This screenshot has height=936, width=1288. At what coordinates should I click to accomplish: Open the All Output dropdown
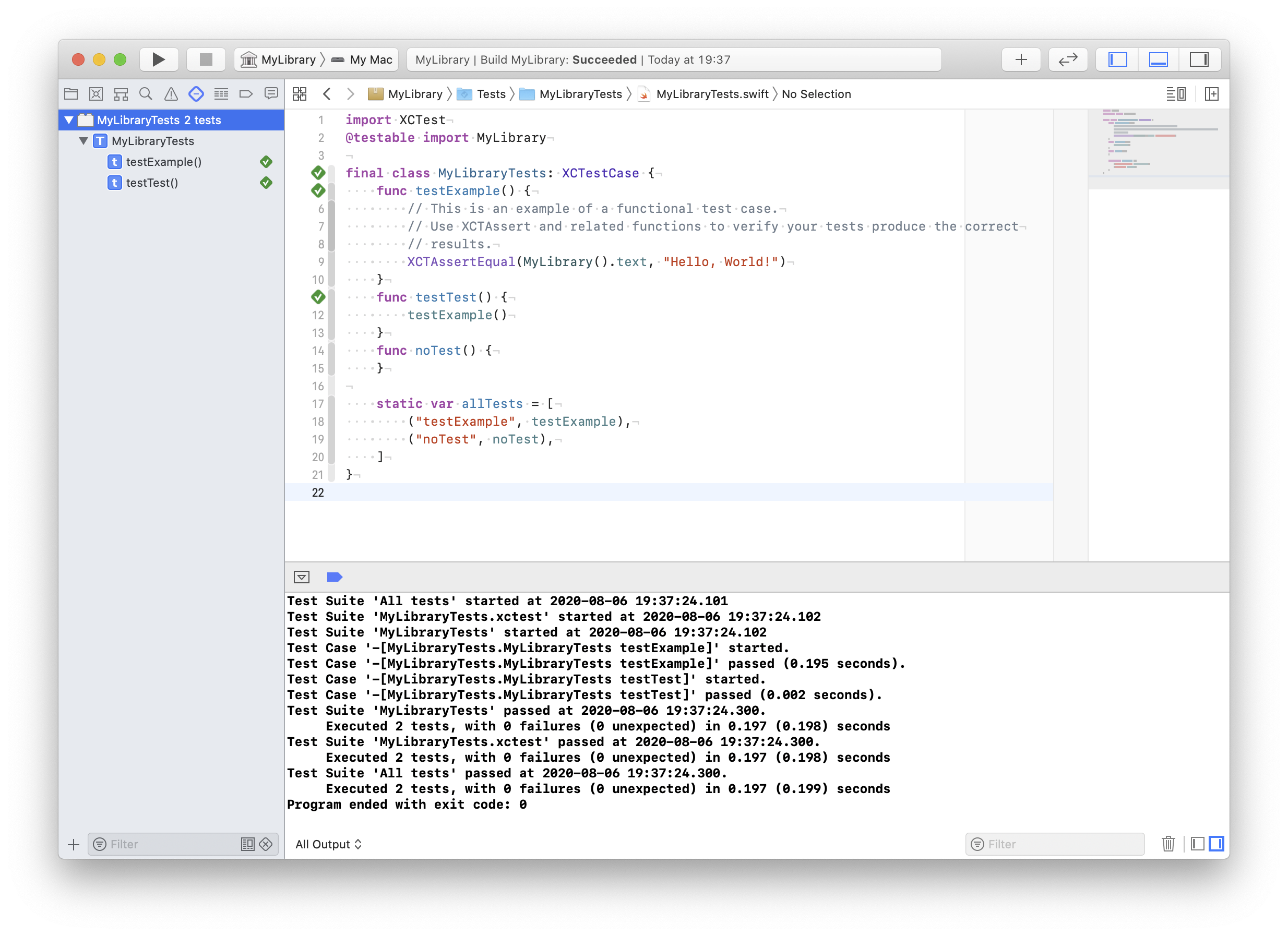[328, 844]
